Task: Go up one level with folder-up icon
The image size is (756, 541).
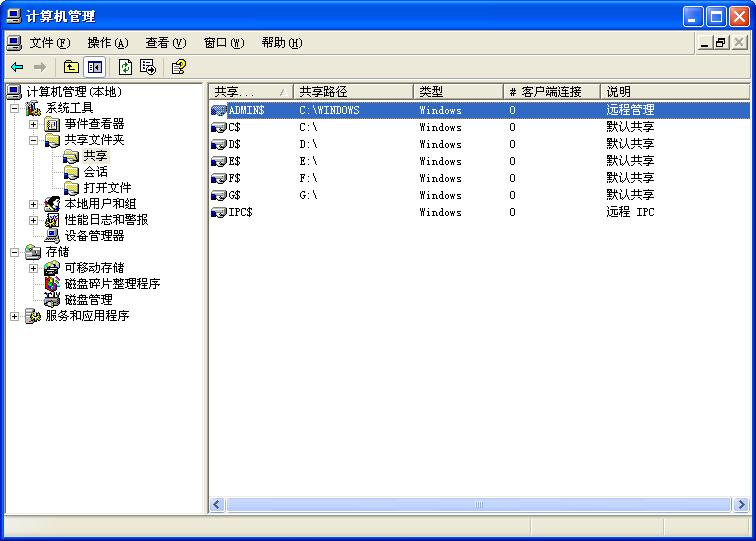Action: (x=71, y=67)
